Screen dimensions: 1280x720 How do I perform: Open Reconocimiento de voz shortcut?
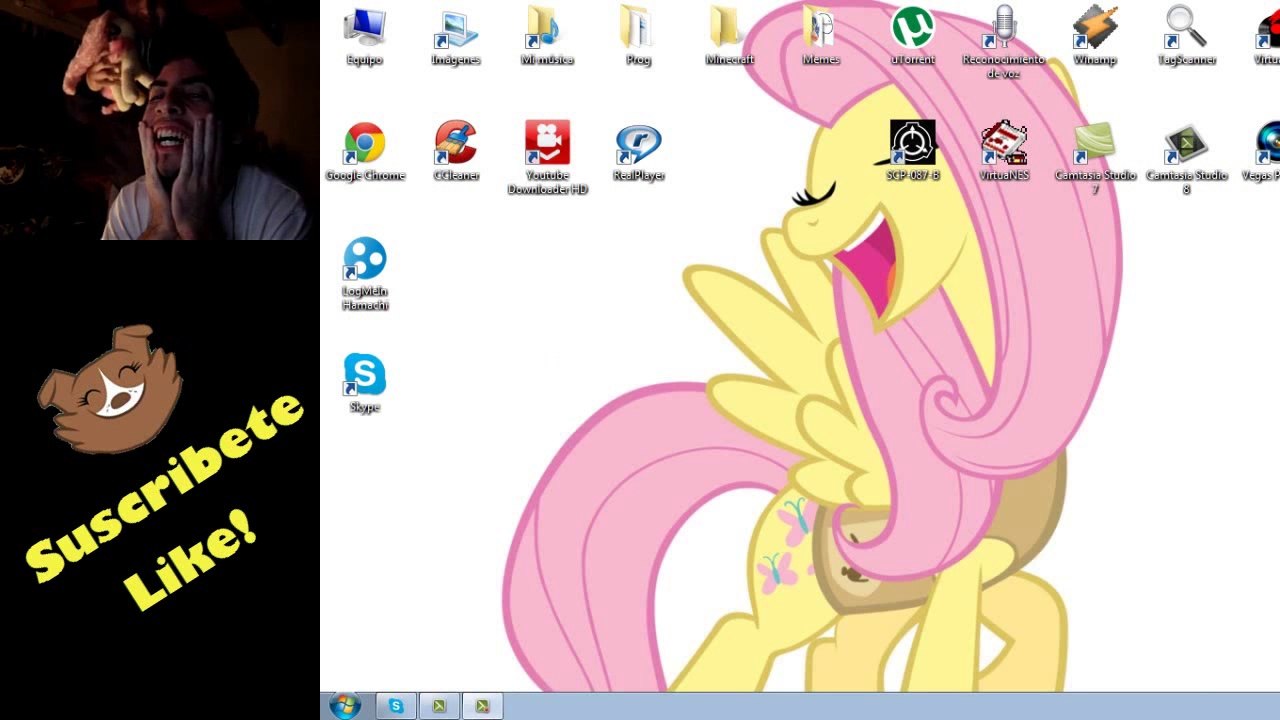1004,42
